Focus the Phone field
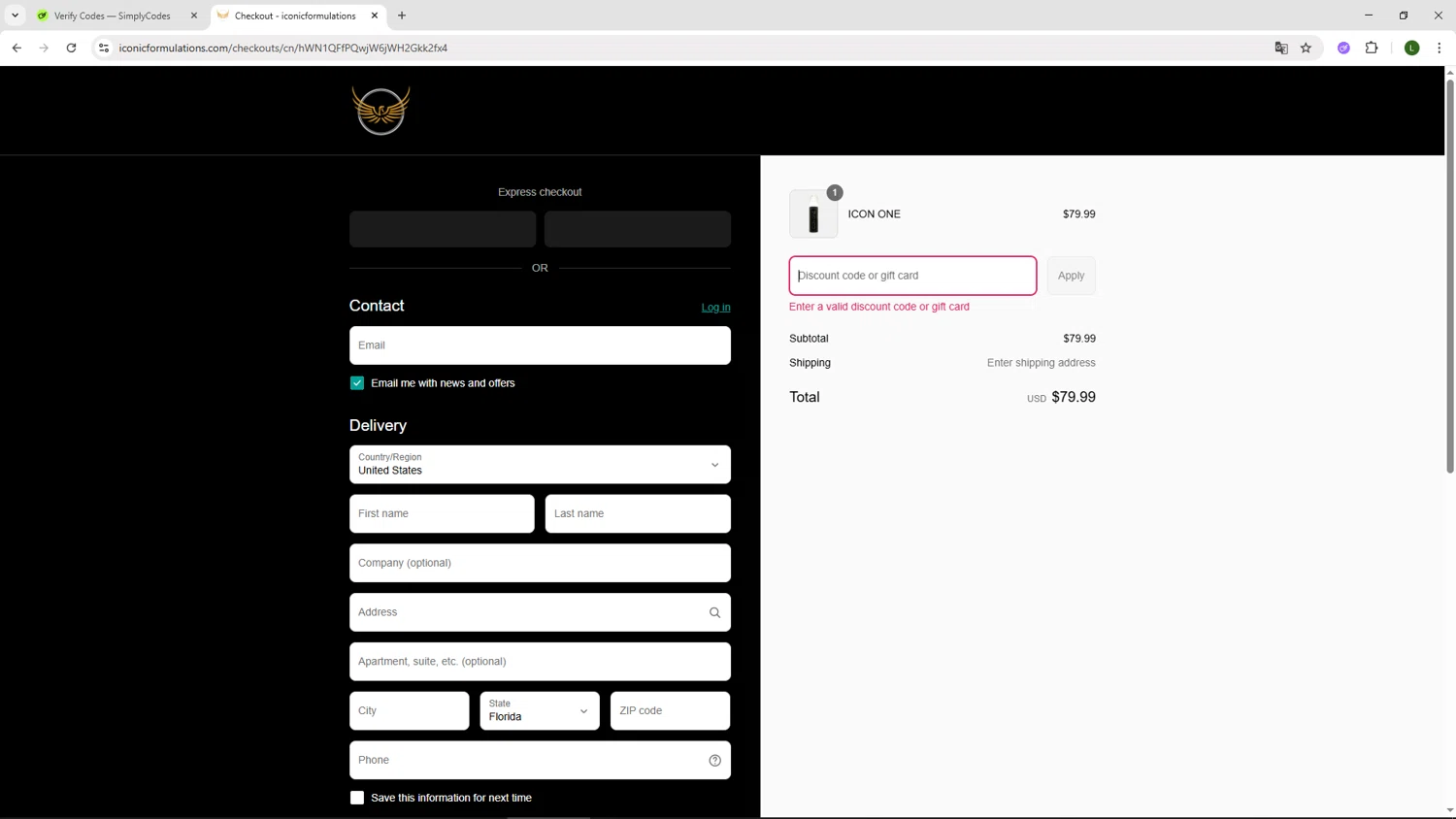The width and height of the screenshot is (1456, 819). 540,760
